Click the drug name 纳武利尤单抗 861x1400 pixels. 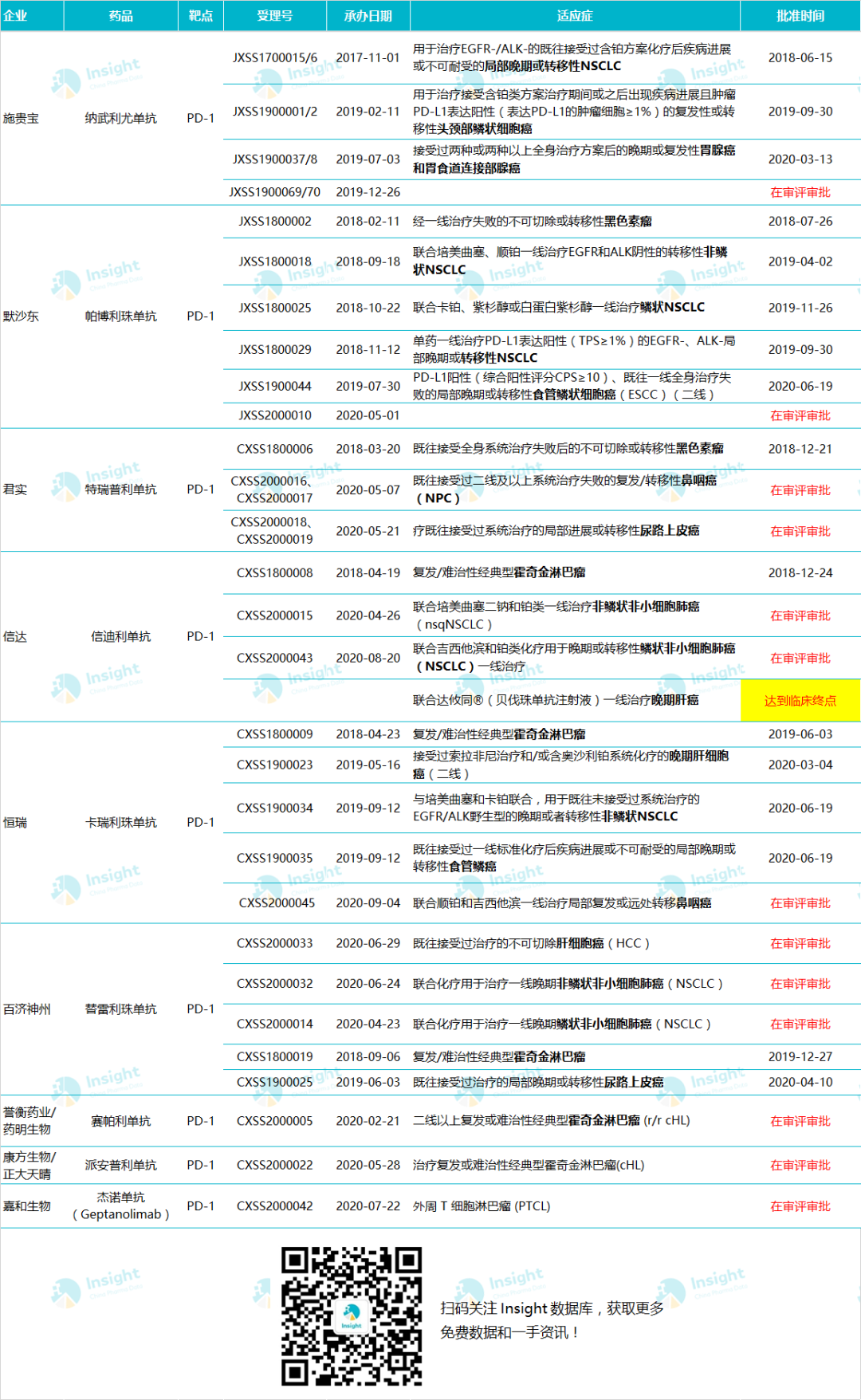click(x=121, y=118)
